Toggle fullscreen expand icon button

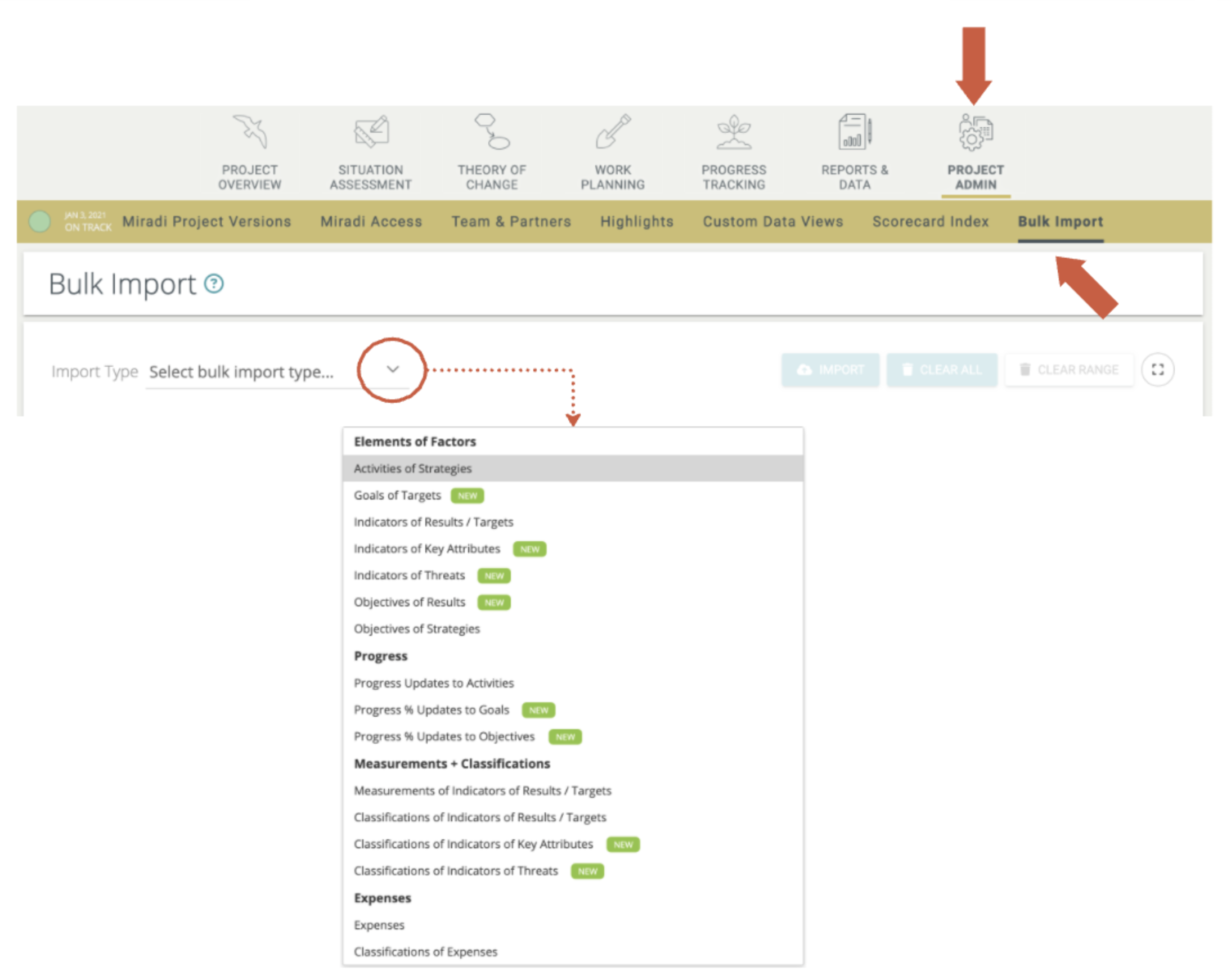1157,370
